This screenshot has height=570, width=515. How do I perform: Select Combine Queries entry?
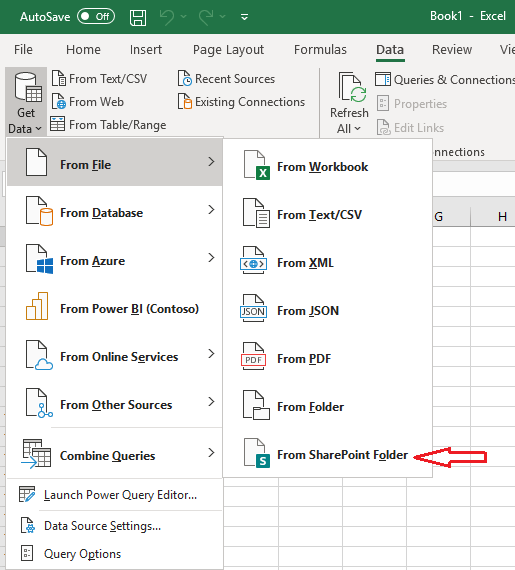(x=114, y=453)
